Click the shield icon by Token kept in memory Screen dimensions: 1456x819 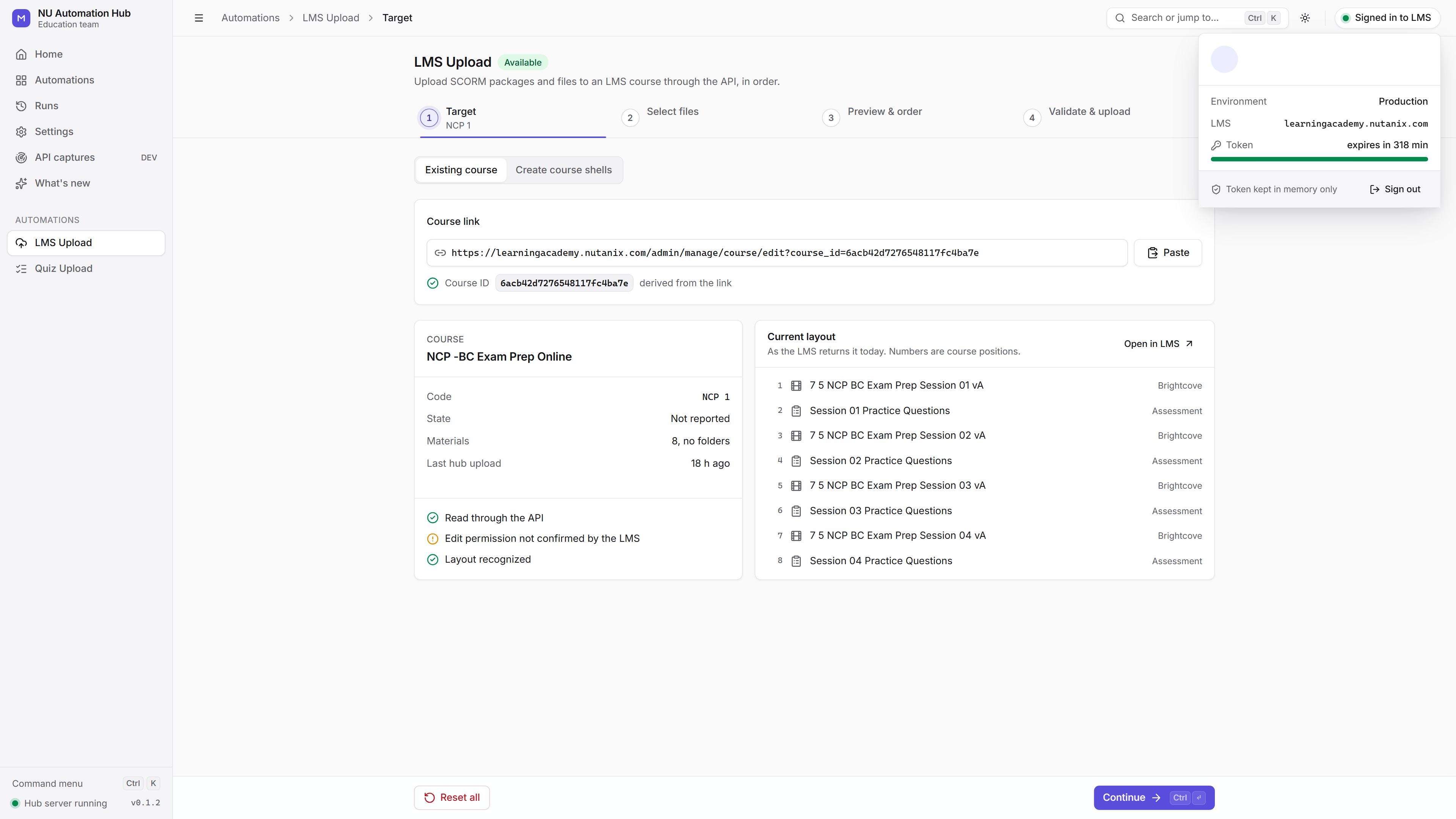(x=1216, y=189)
